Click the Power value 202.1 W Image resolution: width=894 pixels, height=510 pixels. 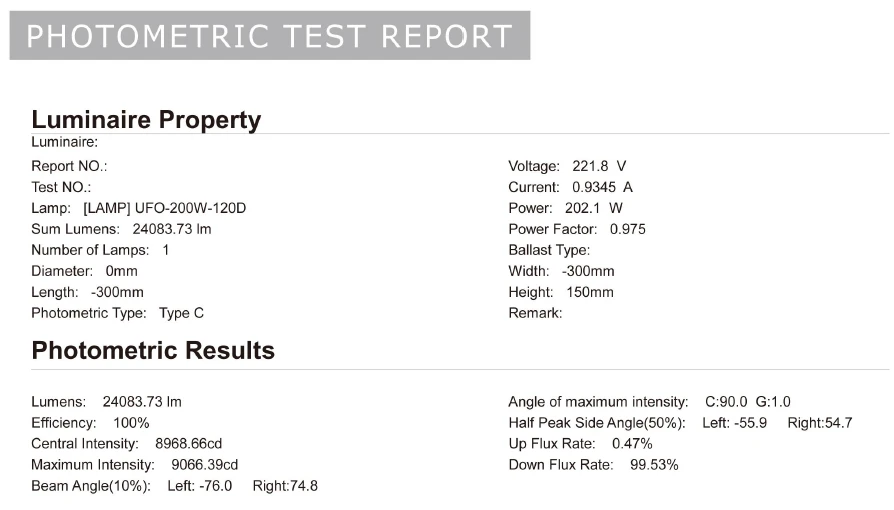[x=594, y=208]
